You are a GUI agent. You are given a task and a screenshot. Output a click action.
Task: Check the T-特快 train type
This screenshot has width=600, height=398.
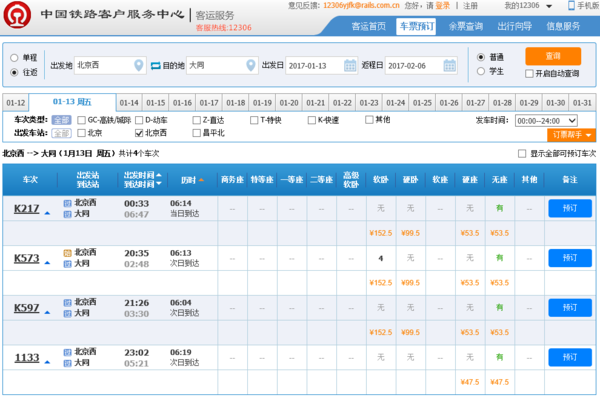click(x=254, y=120)
